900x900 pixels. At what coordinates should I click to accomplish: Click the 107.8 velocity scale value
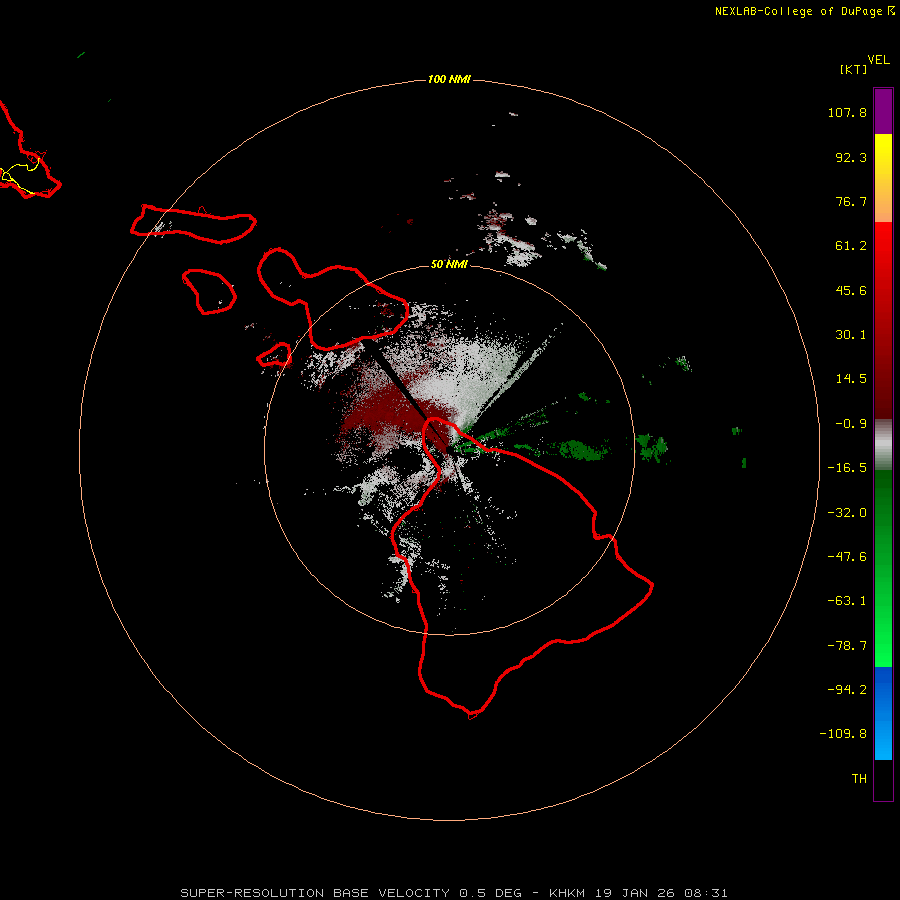point(847,112)
